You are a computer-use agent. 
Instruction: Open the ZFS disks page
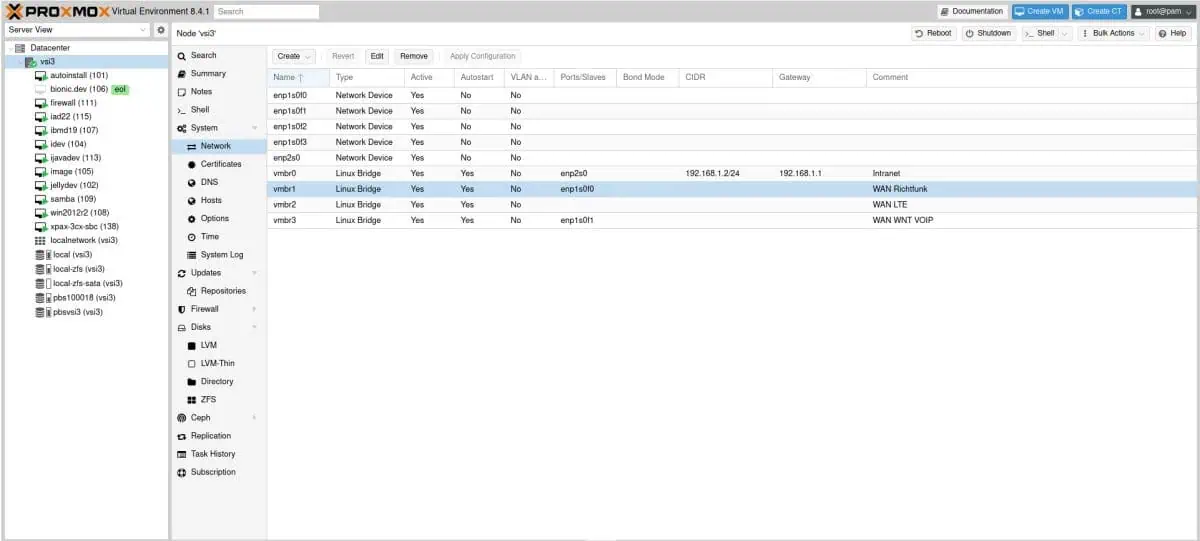click(208, 399)
